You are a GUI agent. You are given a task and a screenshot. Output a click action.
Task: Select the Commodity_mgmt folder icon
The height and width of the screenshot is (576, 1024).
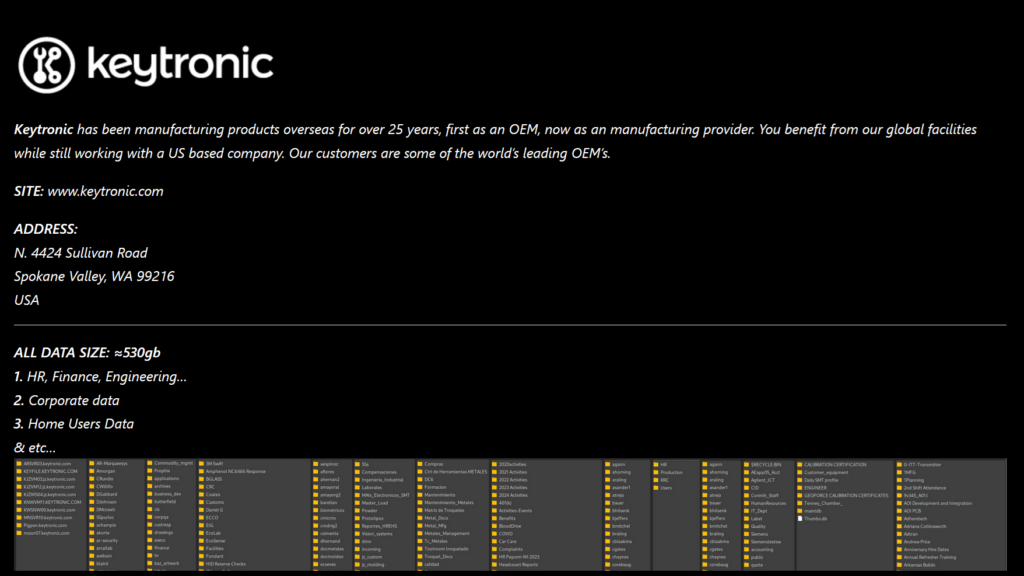(x=150, y=465)
